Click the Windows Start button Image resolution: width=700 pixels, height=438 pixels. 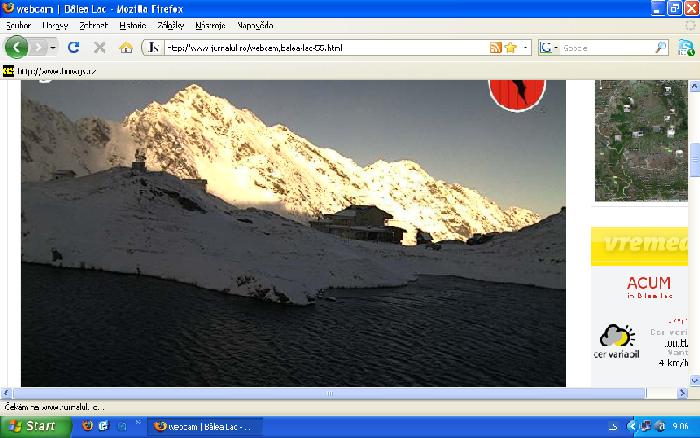click(36, 426)
